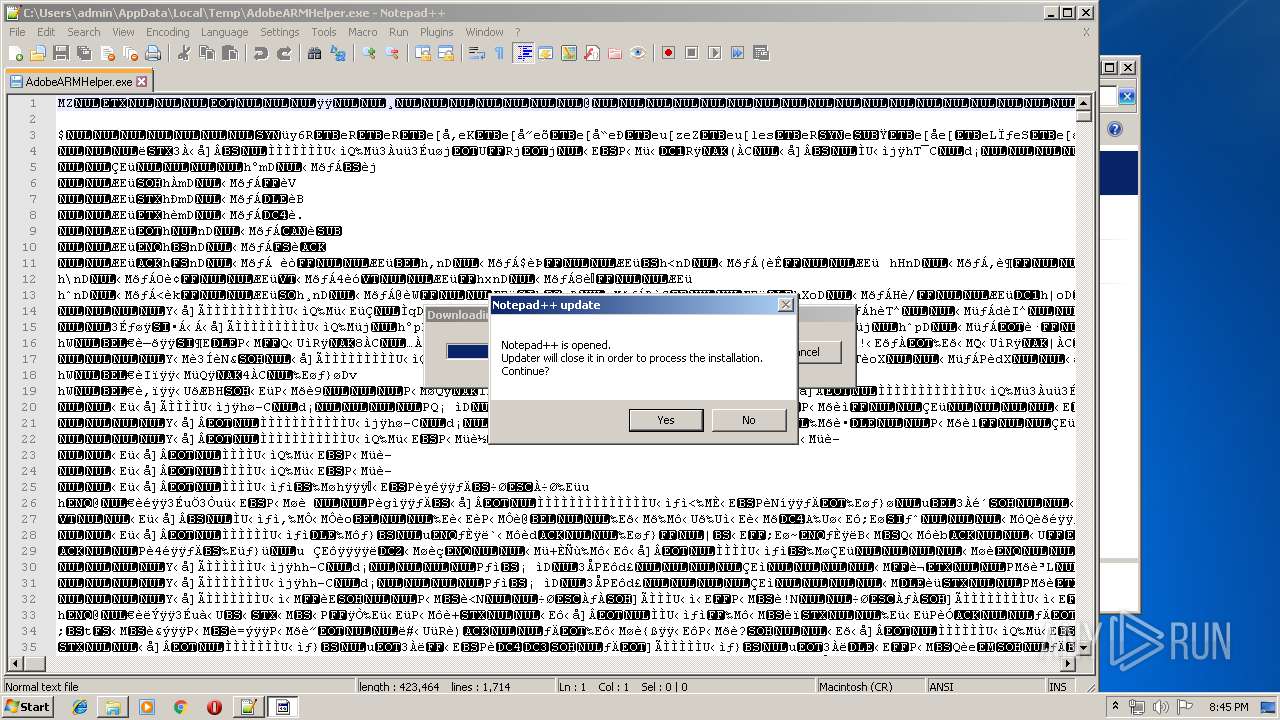The image size is (1280, 720).
Task: Open Internet Explorer from the taskbar
Action: coord(80,707)
